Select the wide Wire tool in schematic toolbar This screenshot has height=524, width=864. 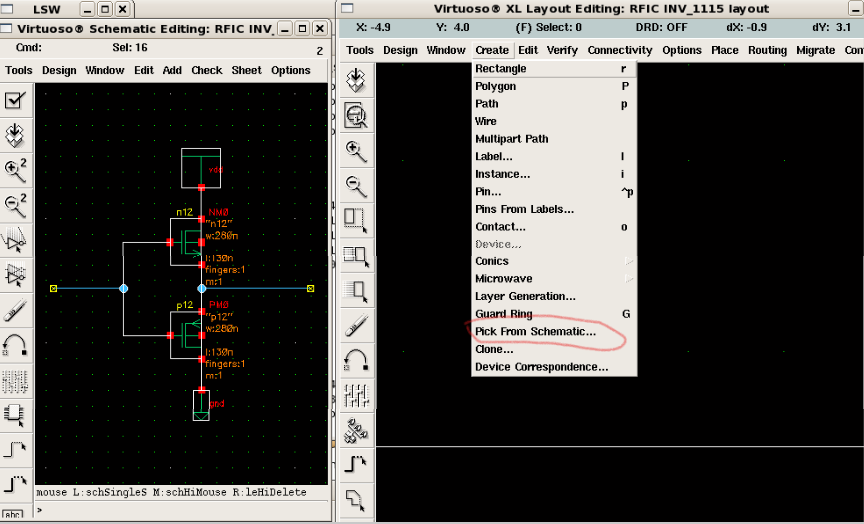tap(15, 485)
